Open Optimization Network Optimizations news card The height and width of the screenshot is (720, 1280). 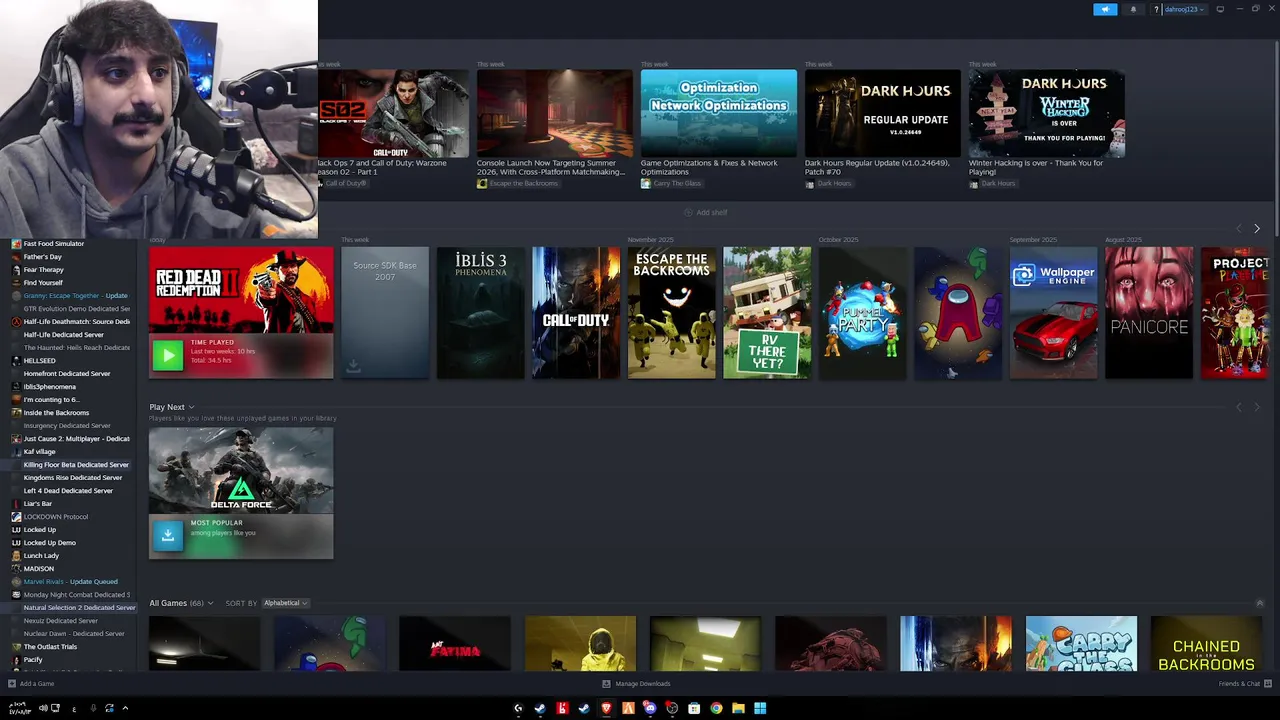pos(719,113)
